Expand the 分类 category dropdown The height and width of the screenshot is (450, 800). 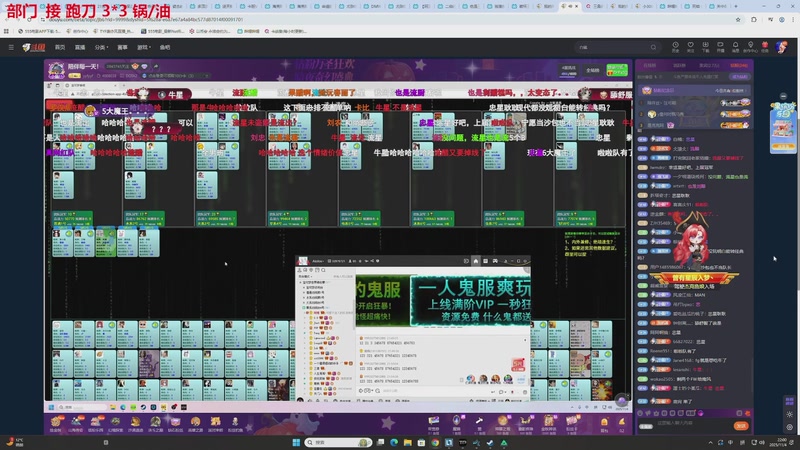click(x=101, y=47)
